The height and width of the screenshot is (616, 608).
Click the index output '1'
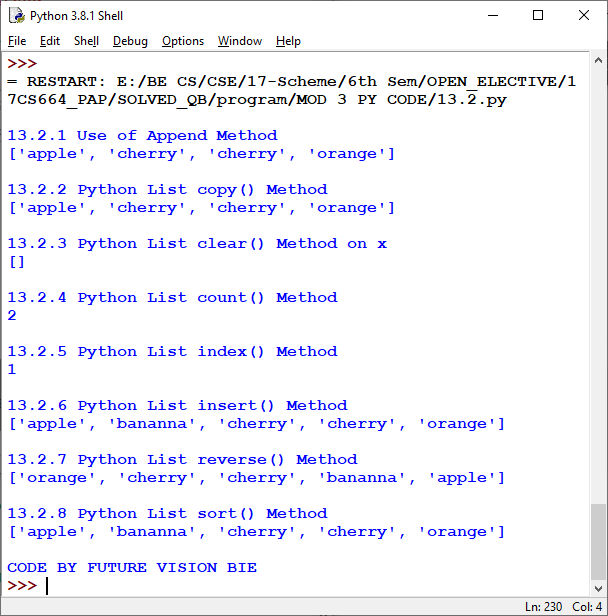tap(12, 369)
